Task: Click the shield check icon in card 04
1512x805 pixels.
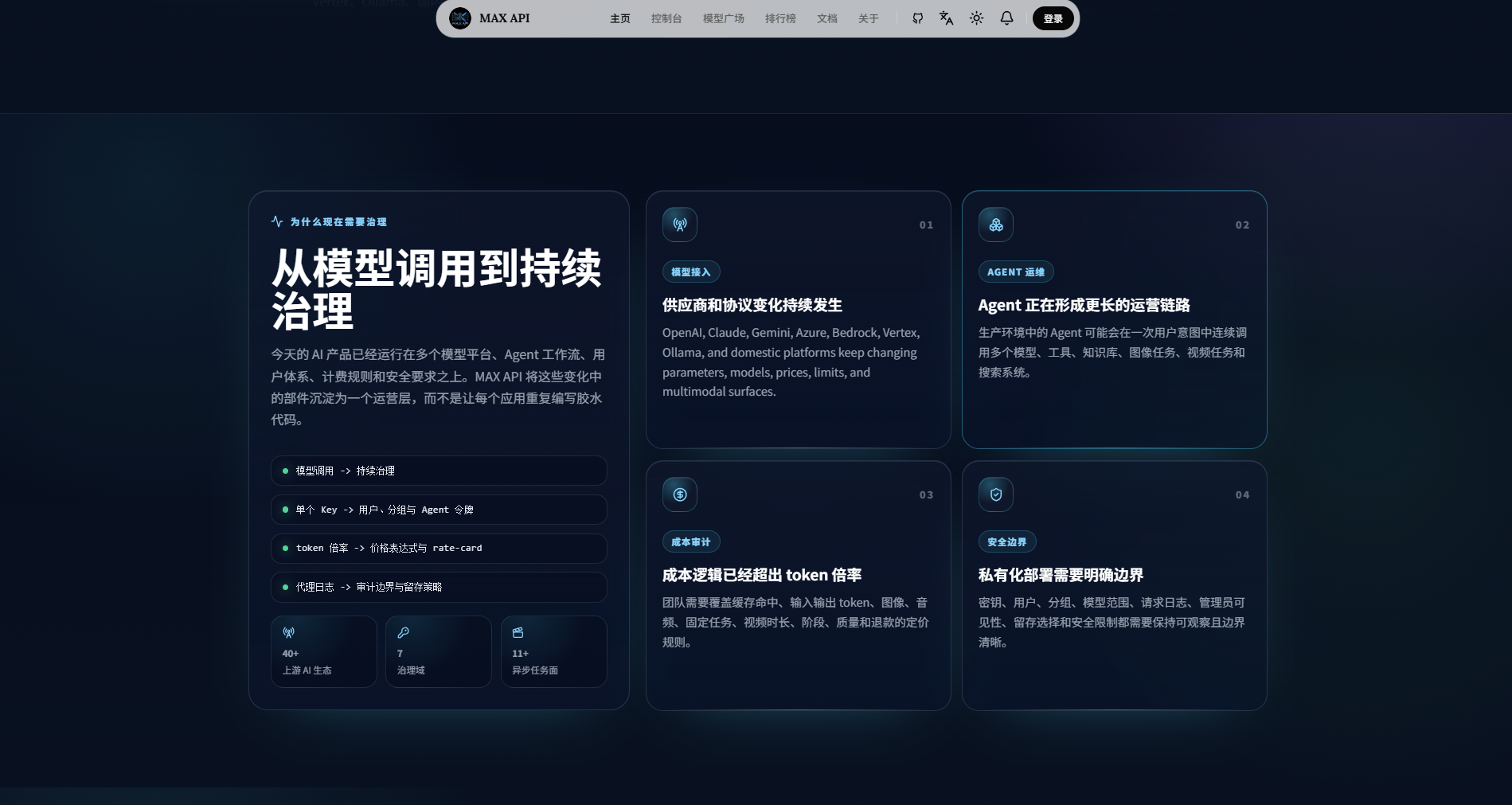Action: (x=996, y=494)
